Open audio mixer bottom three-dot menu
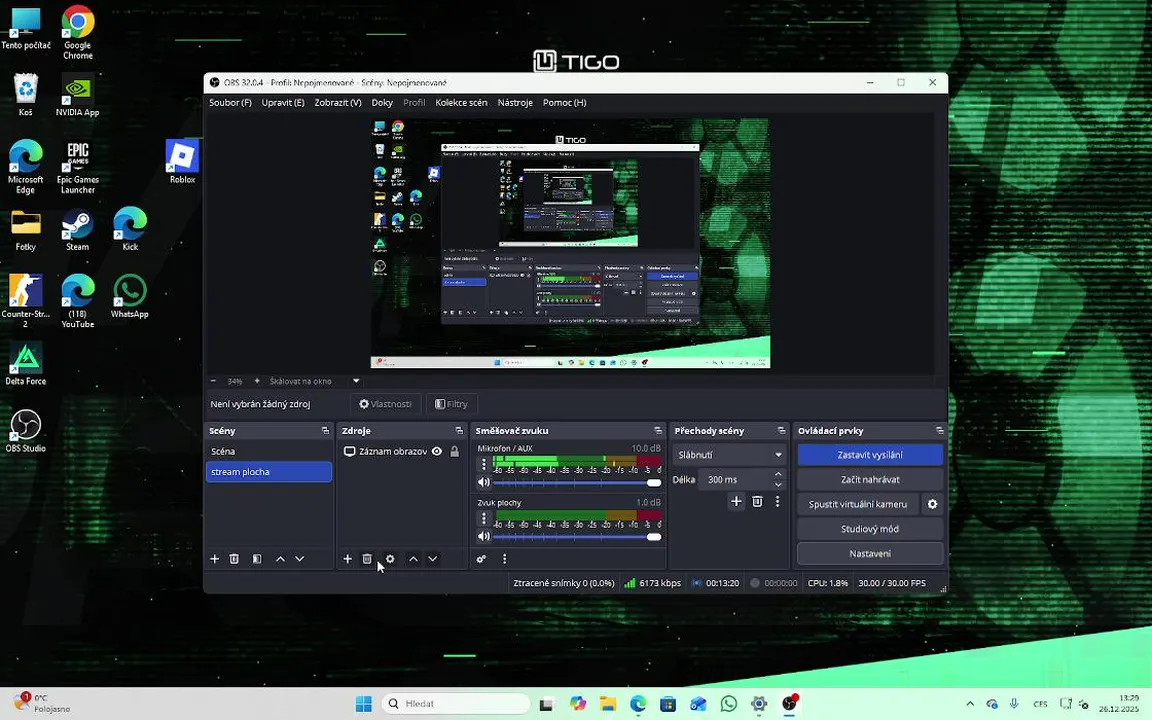The height and width of the screenshot is (720, 1152). point(504,559)
